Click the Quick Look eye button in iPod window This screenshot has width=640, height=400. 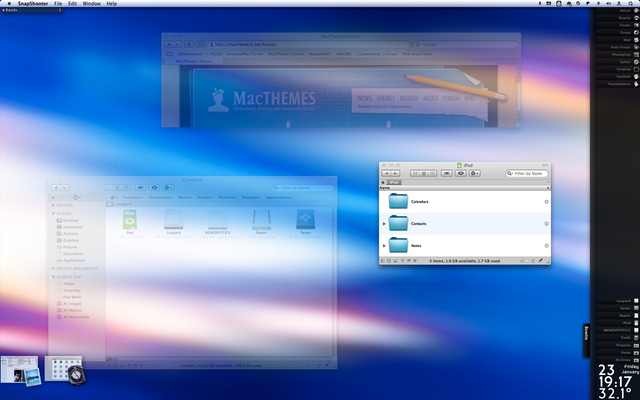pos(461,173)
